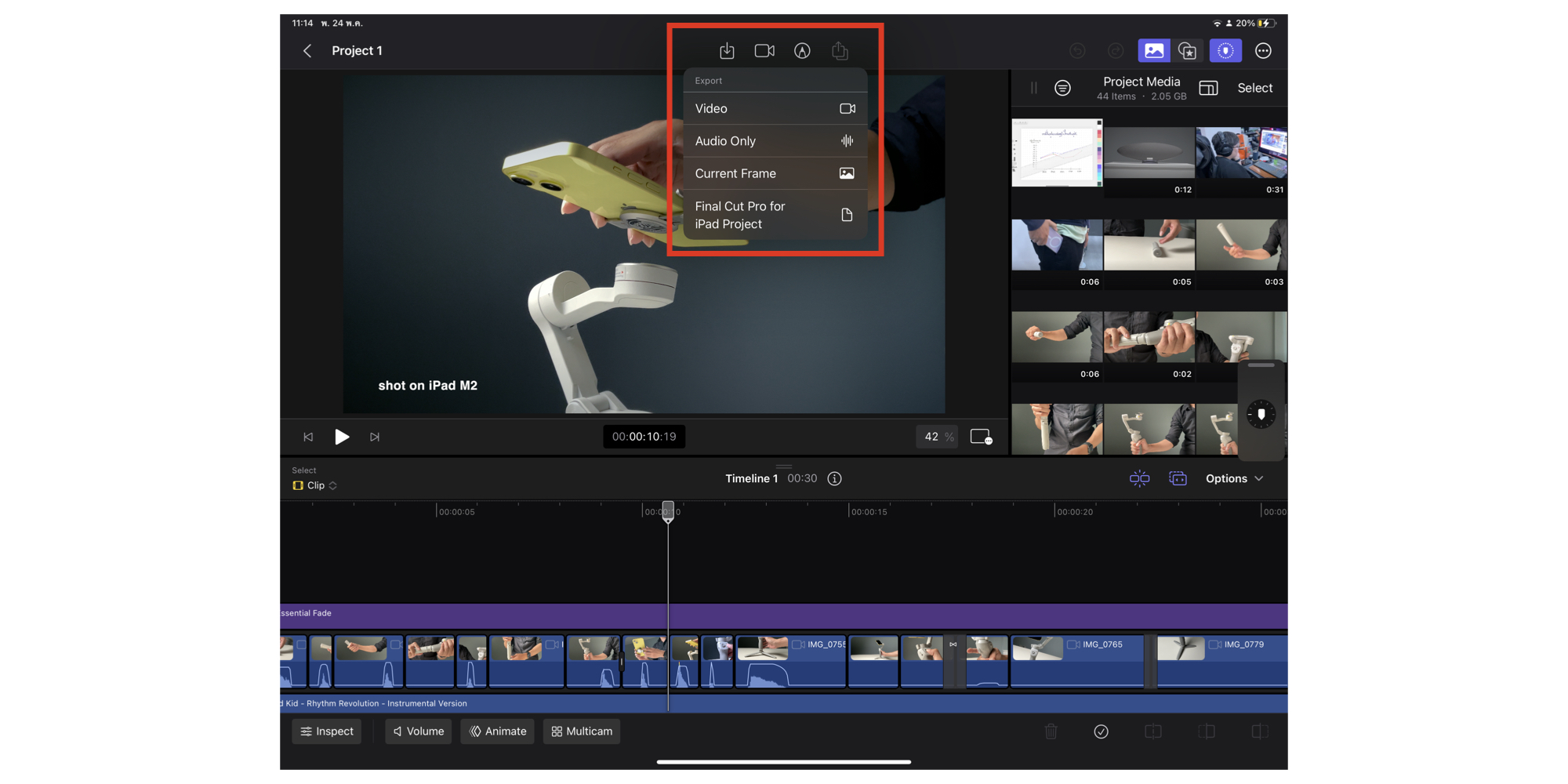Open the viewer display options menu
The width and height of the screenshot is (1568, 784).
981,437
